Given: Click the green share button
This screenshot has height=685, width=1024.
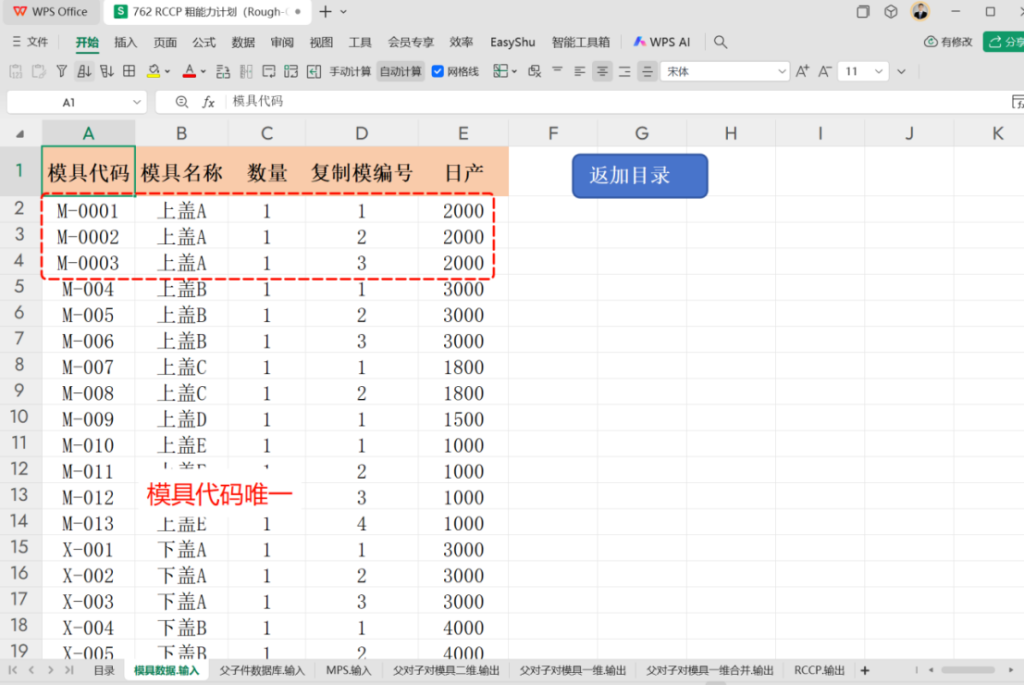Looking at the screenshot, I should point(1004,42).
